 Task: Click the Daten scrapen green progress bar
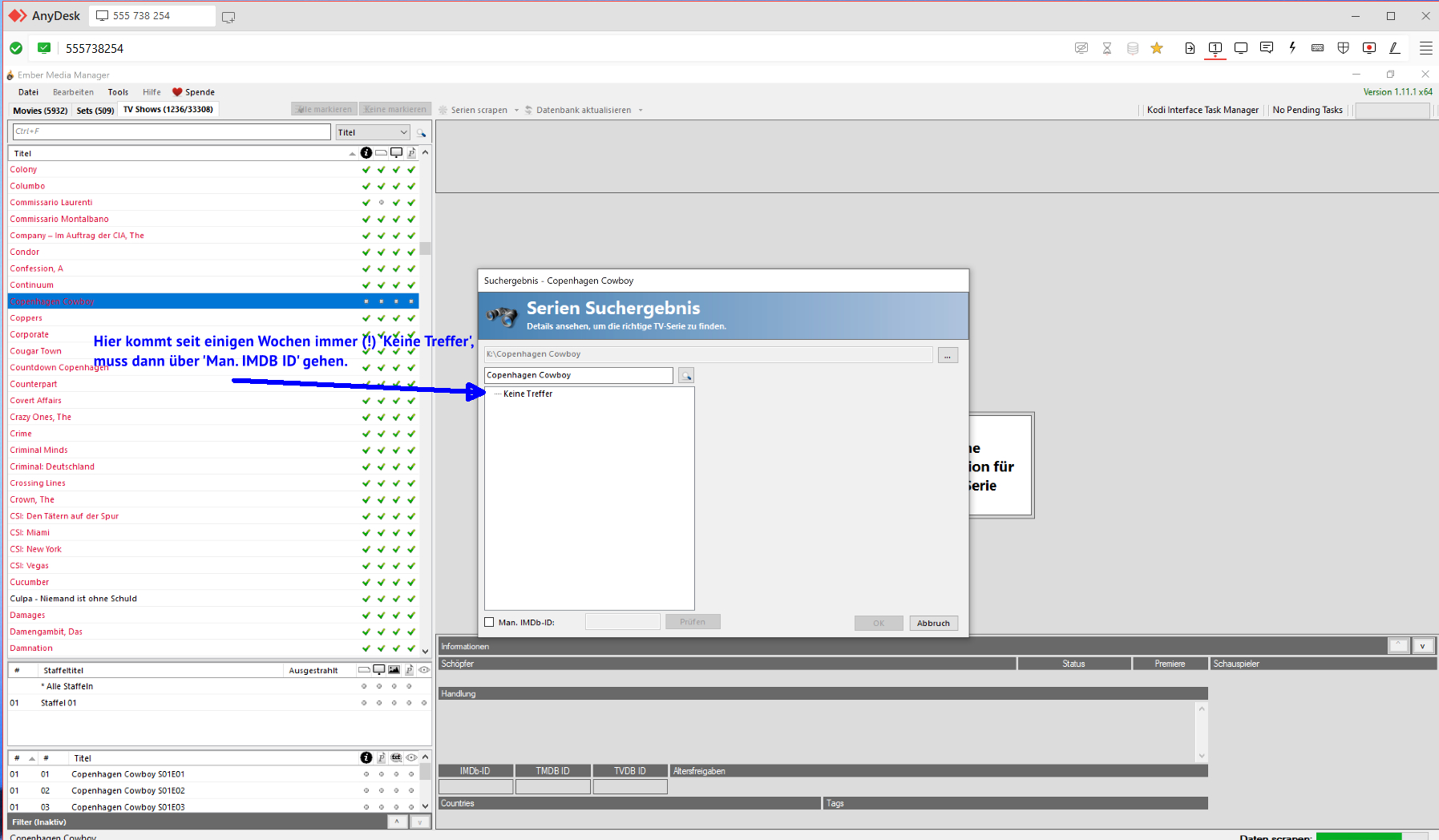click(1358, 837)
